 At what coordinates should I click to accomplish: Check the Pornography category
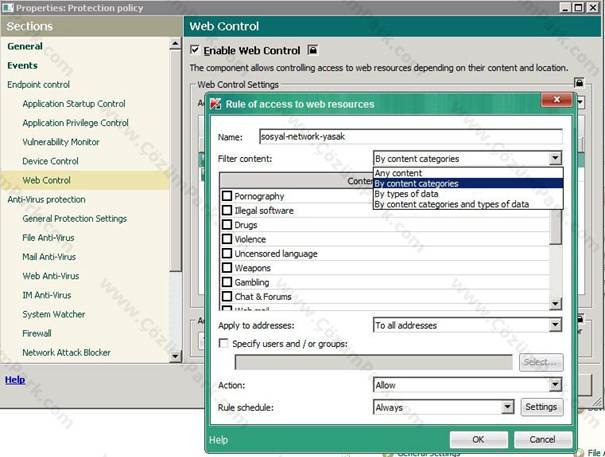pos(227,196)
